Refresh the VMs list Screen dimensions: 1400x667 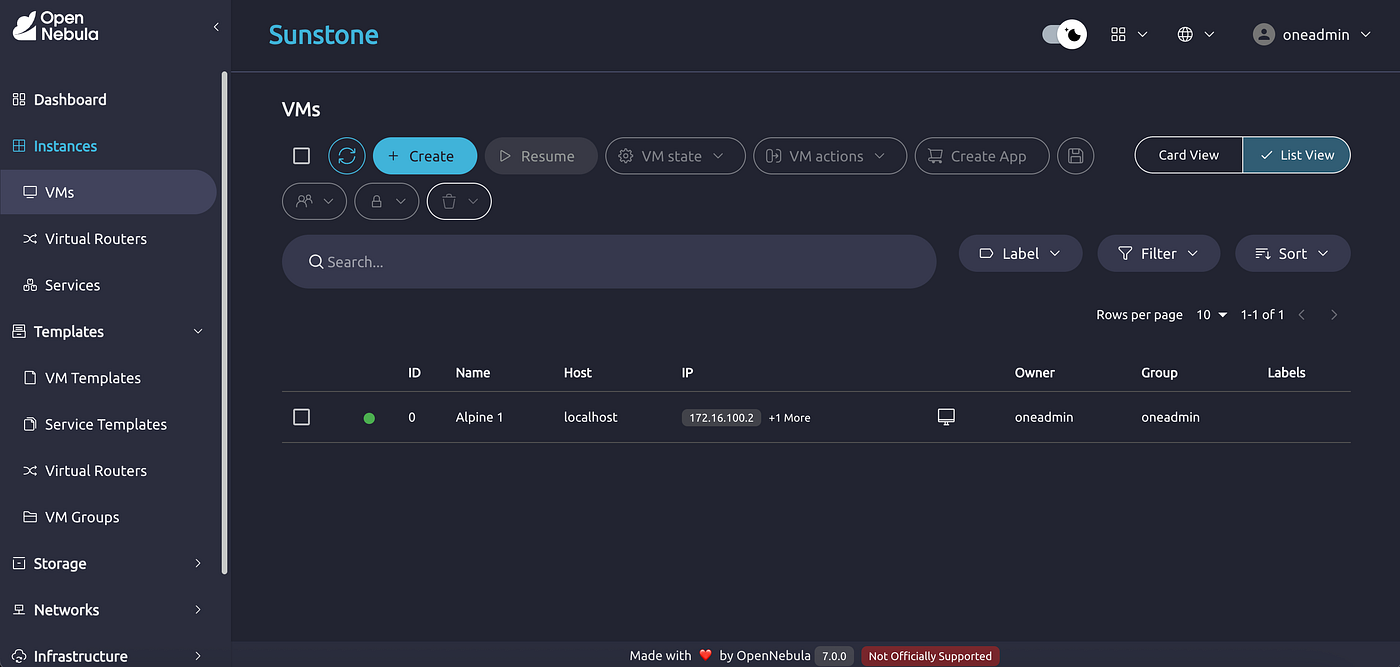pos(347,156)
